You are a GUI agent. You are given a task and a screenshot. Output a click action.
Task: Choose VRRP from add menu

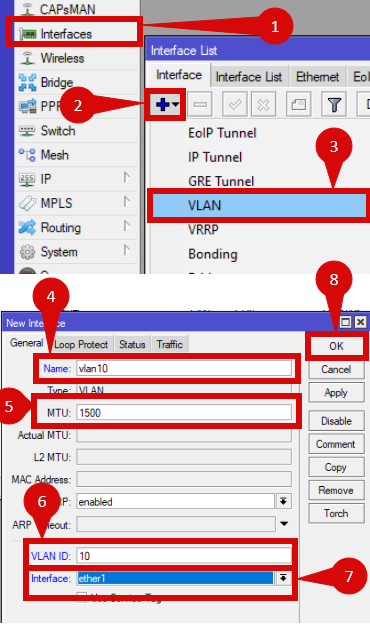coord(203,230)
